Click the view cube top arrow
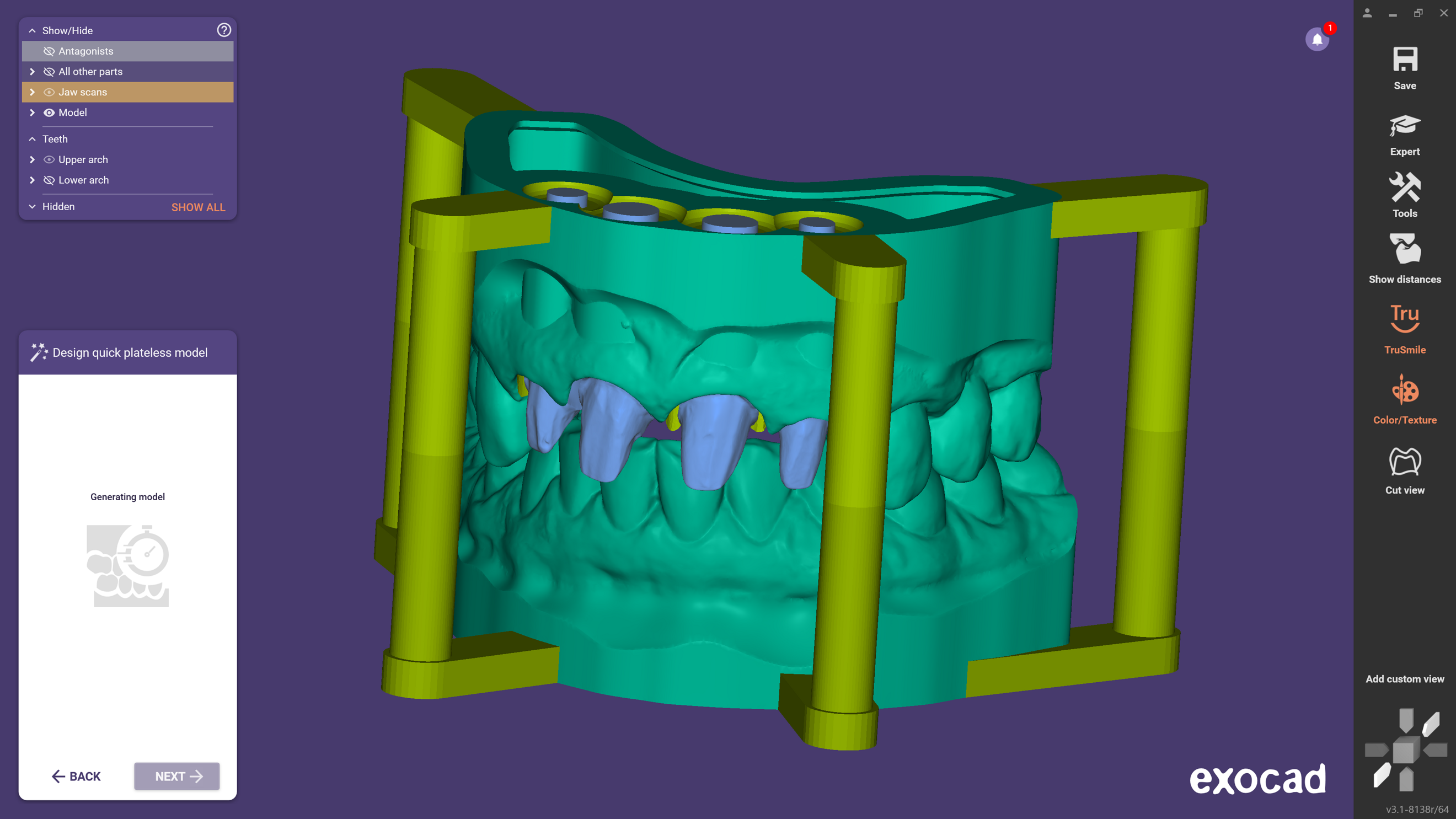 [1406, 720]
